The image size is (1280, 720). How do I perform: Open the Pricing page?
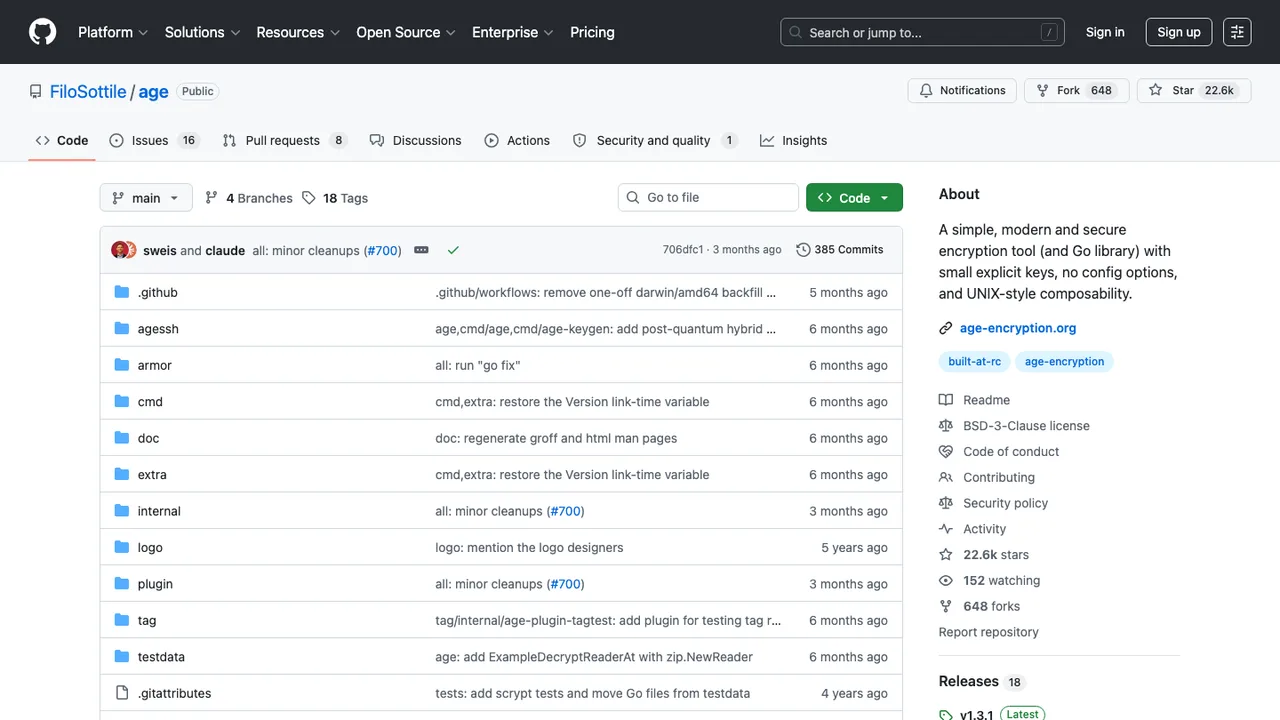592,32
